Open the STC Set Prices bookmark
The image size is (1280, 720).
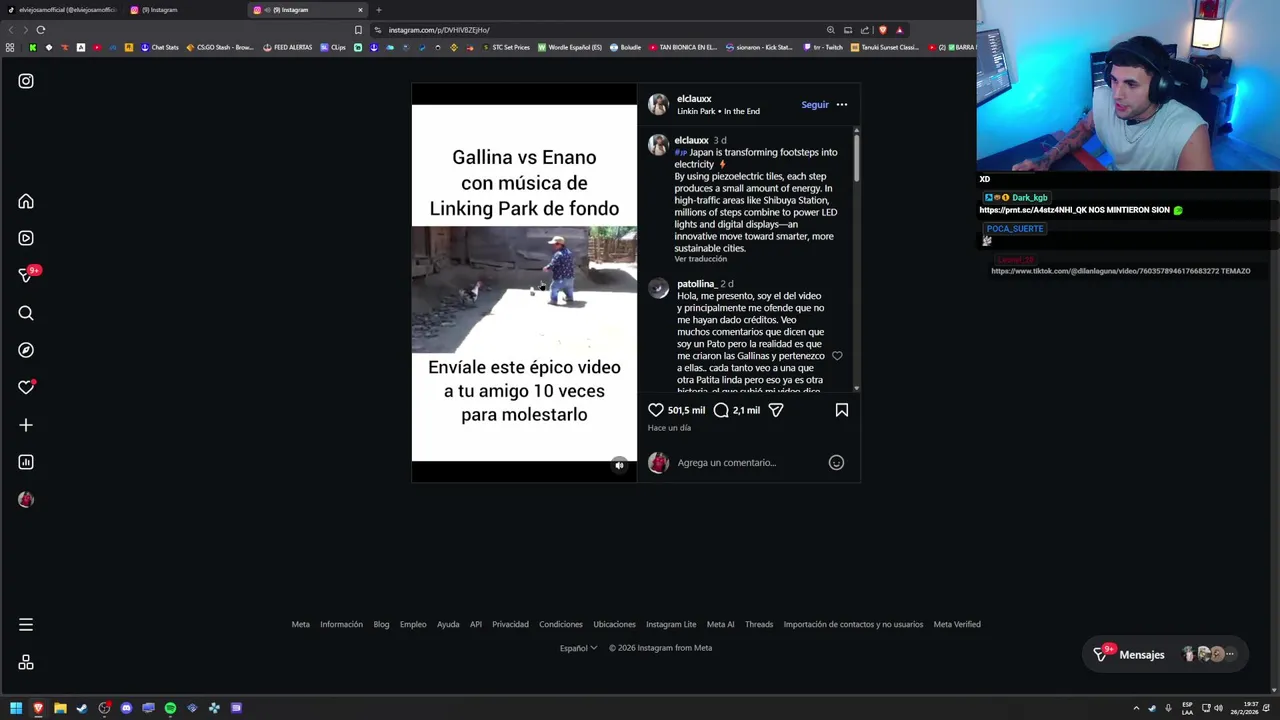point(505,47)
